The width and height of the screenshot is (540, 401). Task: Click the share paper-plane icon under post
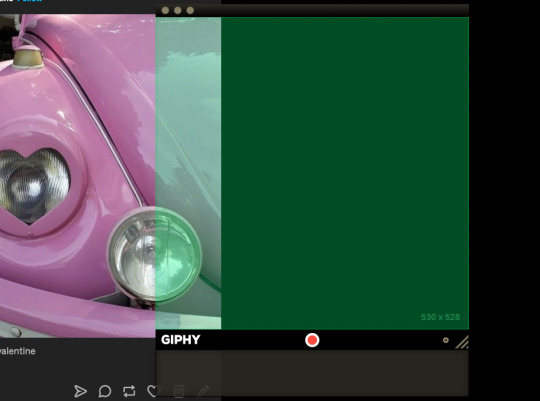pos(80,391)
